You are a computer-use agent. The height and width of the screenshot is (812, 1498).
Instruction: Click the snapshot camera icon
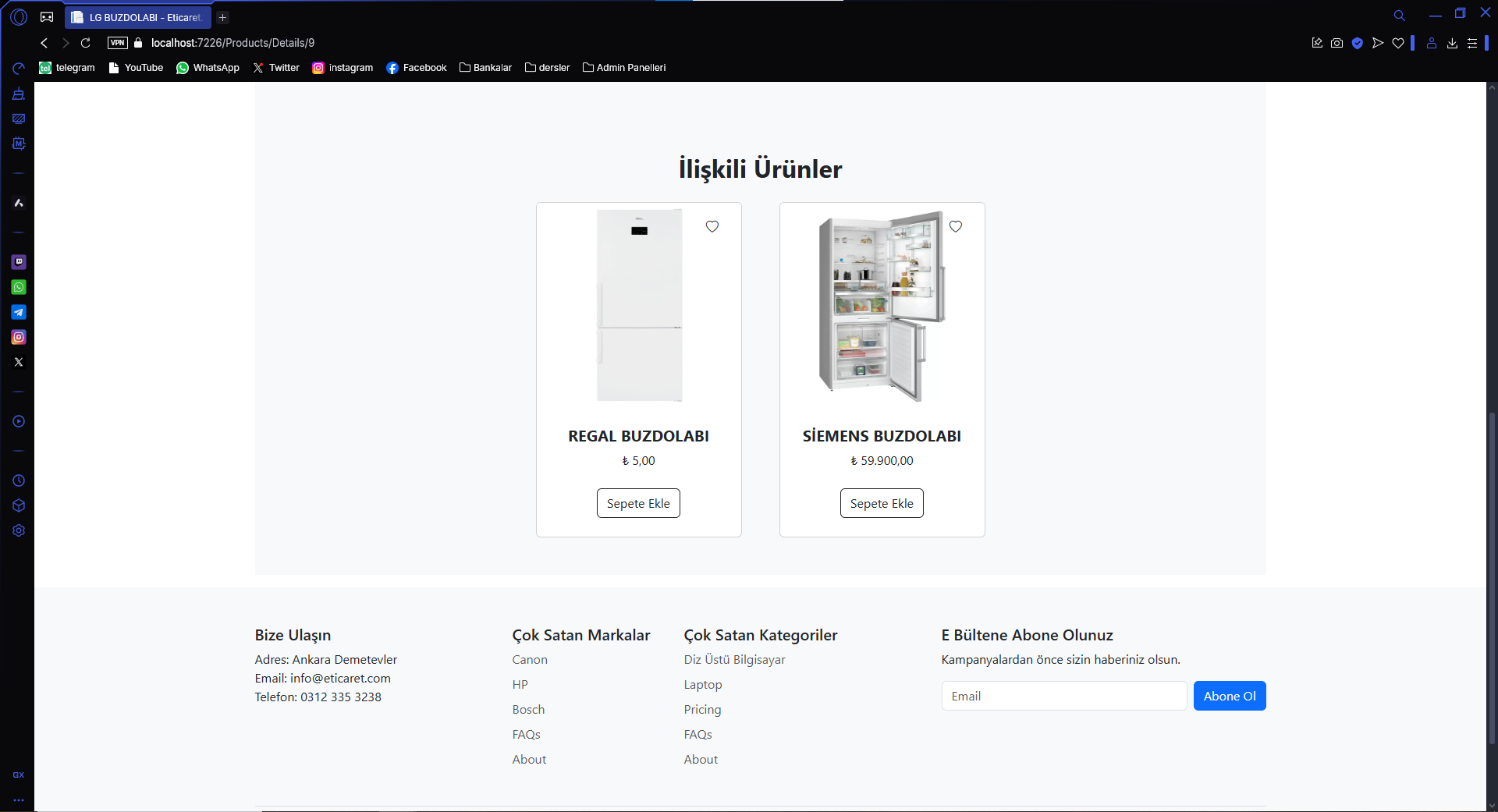[x=1336, y=43]
